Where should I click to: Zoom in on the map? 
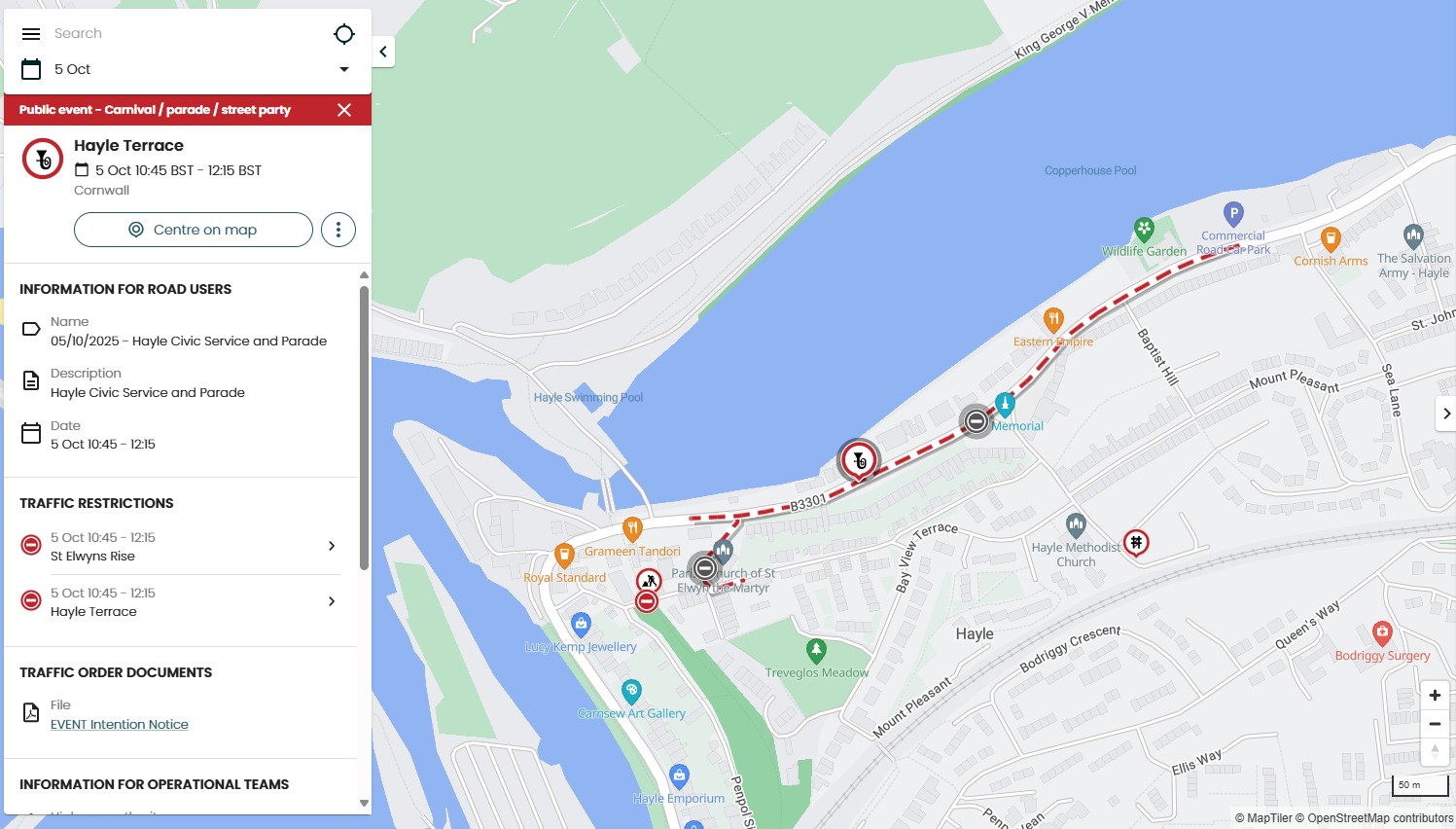[x=1435, y=696]
